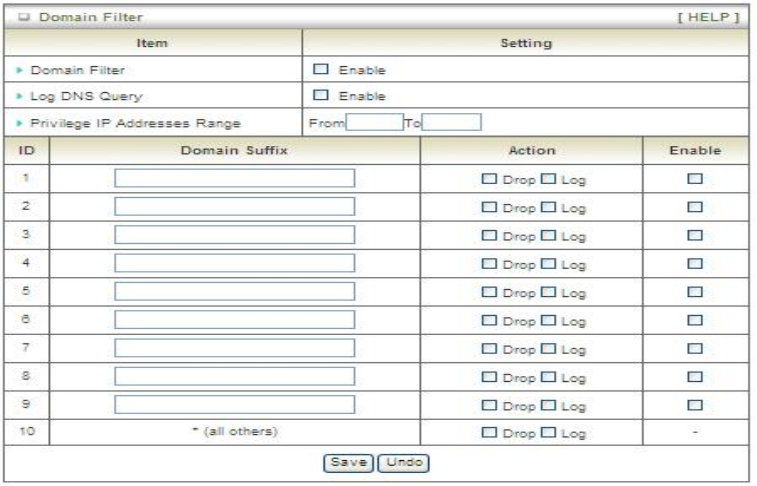Click the Privilege IP range From field
Viewport: 757px width, 486px height.
[372, 122]
